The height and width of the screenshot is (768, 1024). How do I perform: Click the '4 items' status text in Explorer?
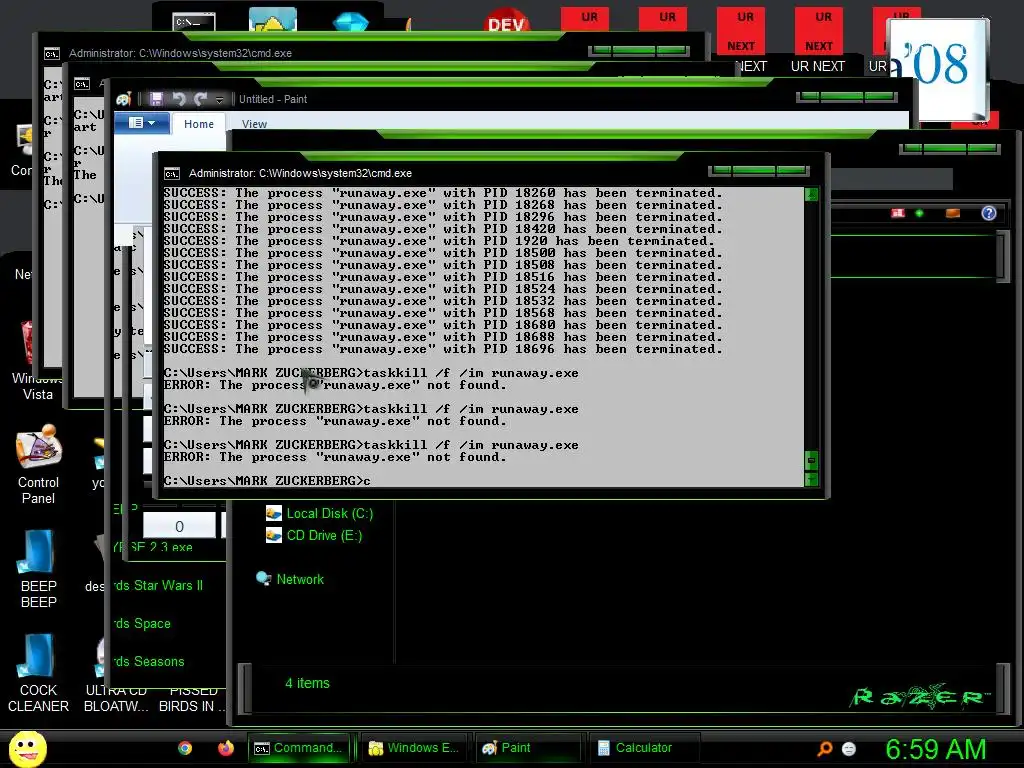pyautogui.click(x=308, y=683)
